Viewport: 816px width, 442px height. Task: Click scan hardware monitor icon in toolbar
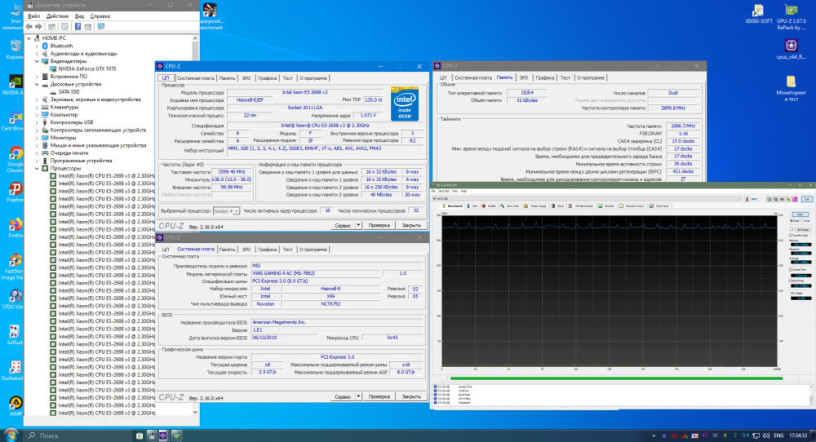[x=101, y=27]
